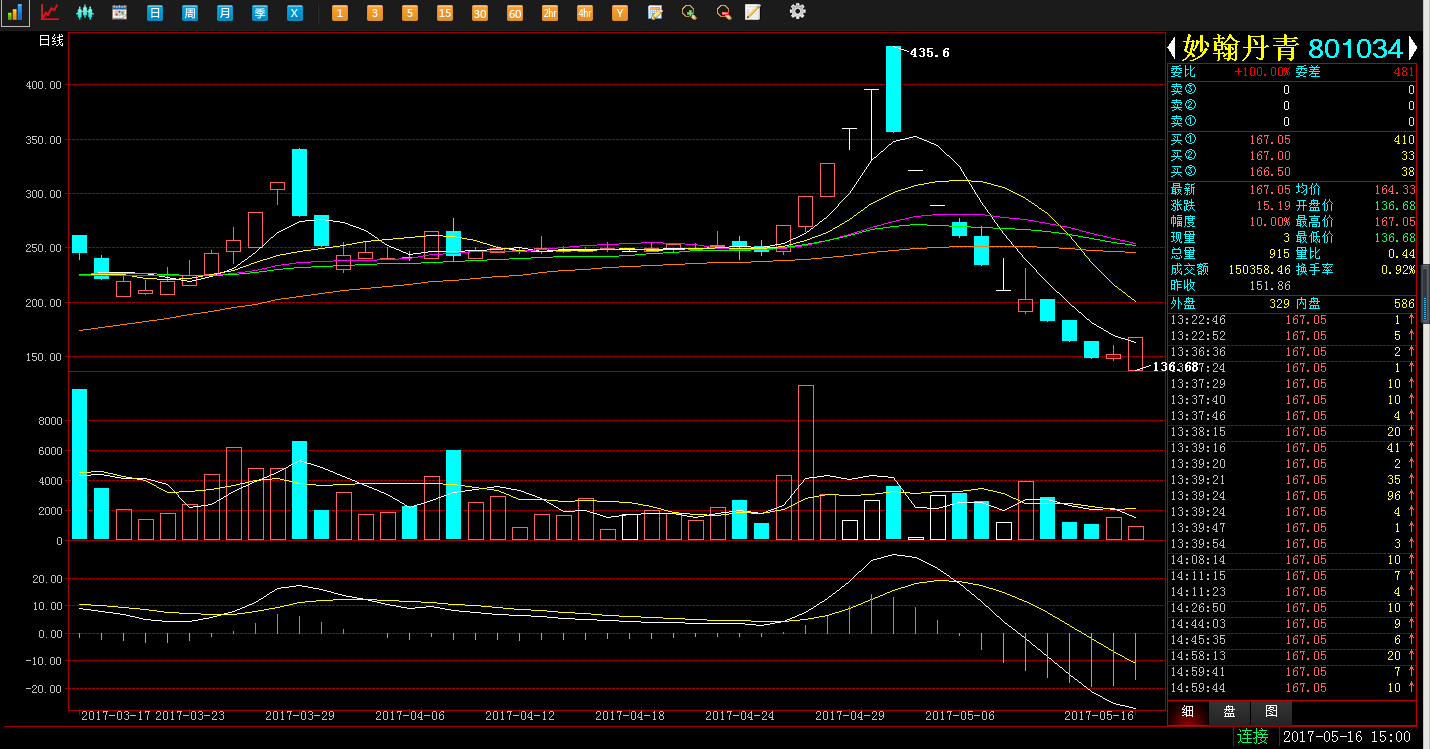This screenshot has height=749, width=1430.
Task: Click the 买③ bid price 166.50
Action: pyautogui.click(x=1270, y=172)
